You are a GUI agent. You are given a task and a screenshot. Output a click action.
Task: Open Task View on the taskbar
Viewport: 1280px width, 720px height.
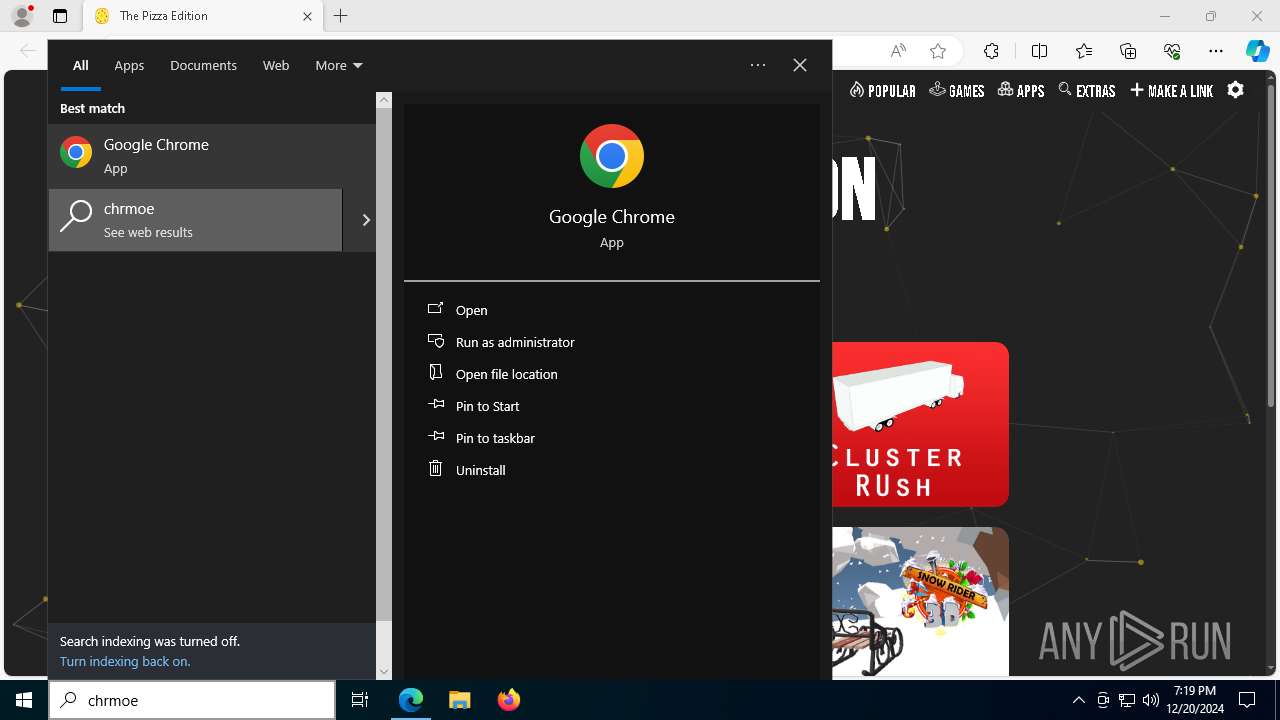tap(360, 700)
